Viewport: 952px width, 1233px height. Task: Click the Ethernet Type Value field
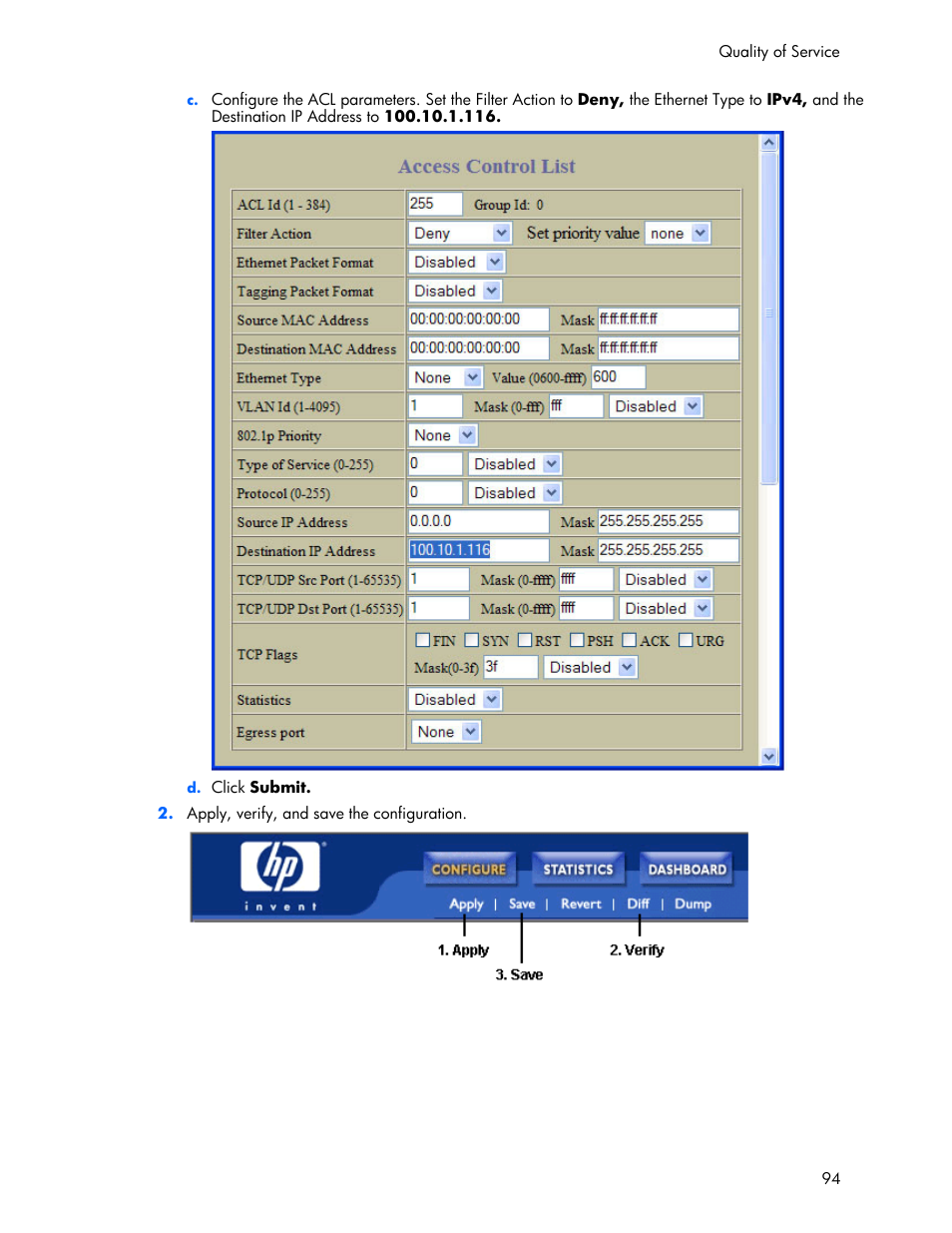coord(619,377)
